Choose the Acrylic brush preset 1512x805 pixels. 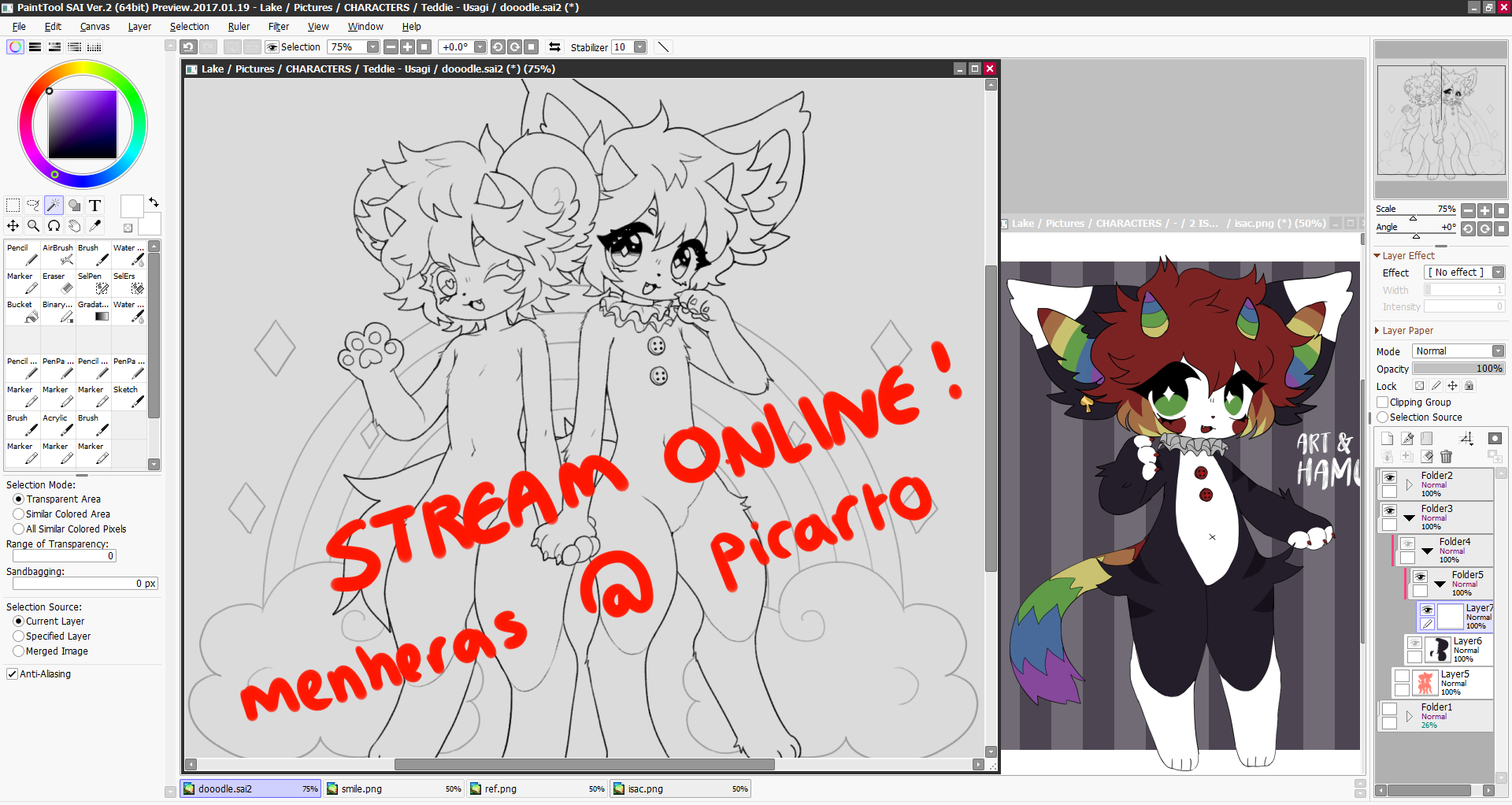[58, 425]
